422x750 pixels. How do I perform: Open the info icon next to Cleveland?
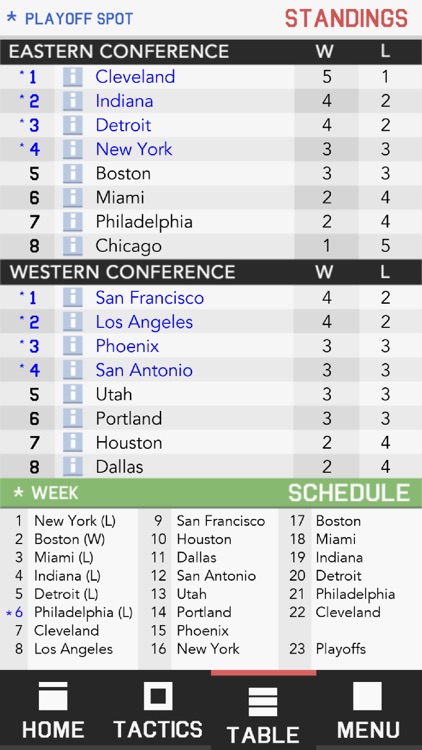pos(73,77)
